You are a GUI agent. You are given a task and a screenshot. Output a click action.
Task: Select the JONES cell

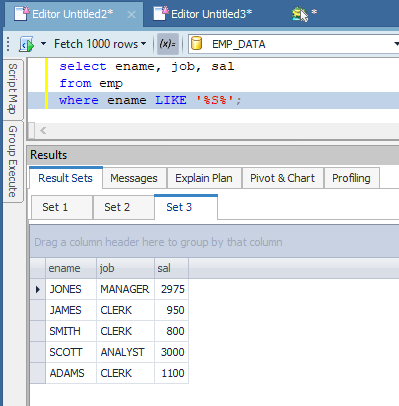tap(71, 289)
